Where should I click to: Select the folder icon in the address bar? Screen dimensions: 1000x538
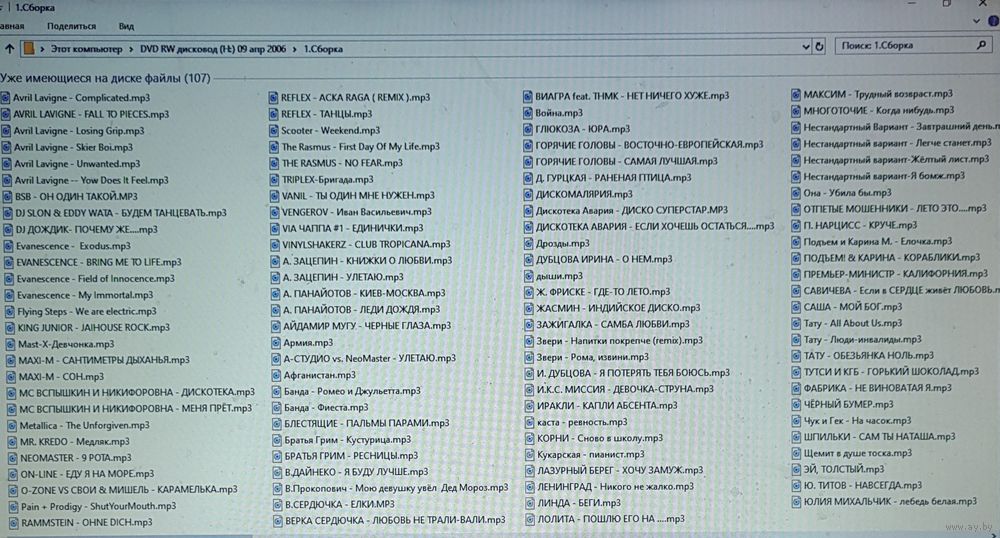point(29,48)
